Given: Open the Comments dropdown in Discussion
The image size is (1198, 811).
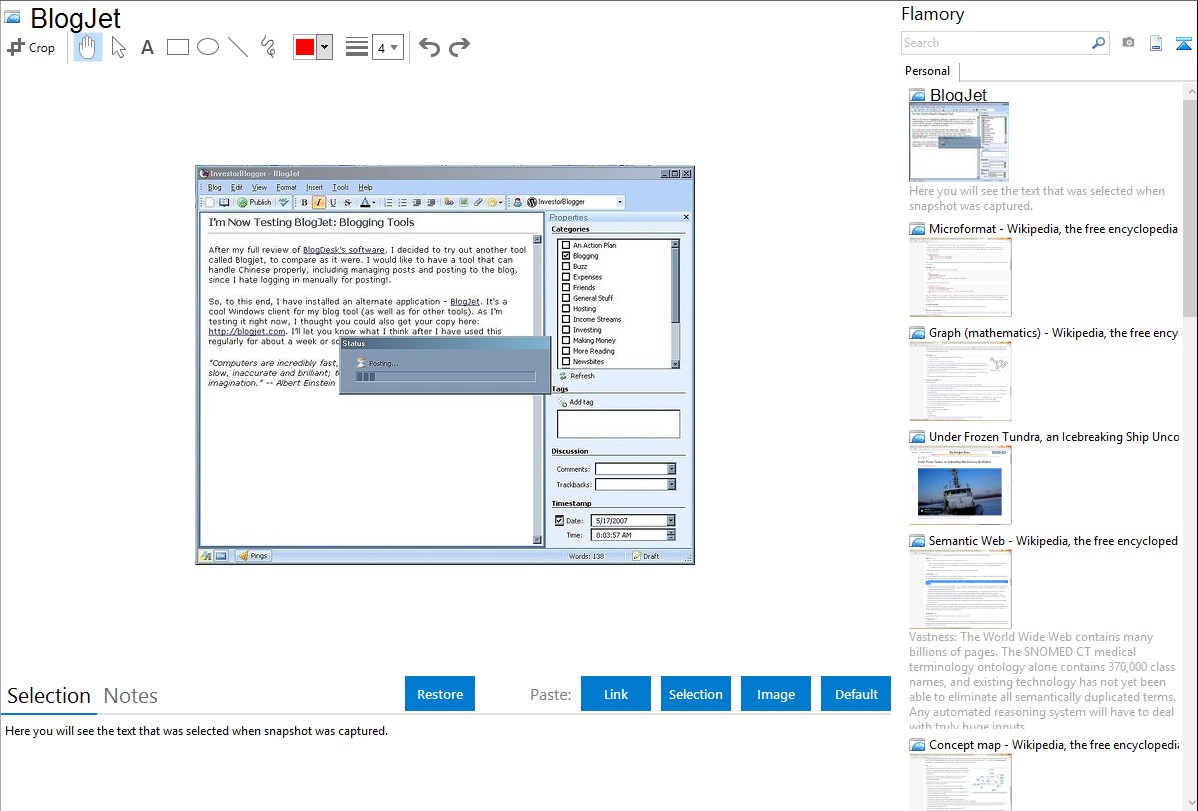Looking at the screenshot, I should click(671, 469).
